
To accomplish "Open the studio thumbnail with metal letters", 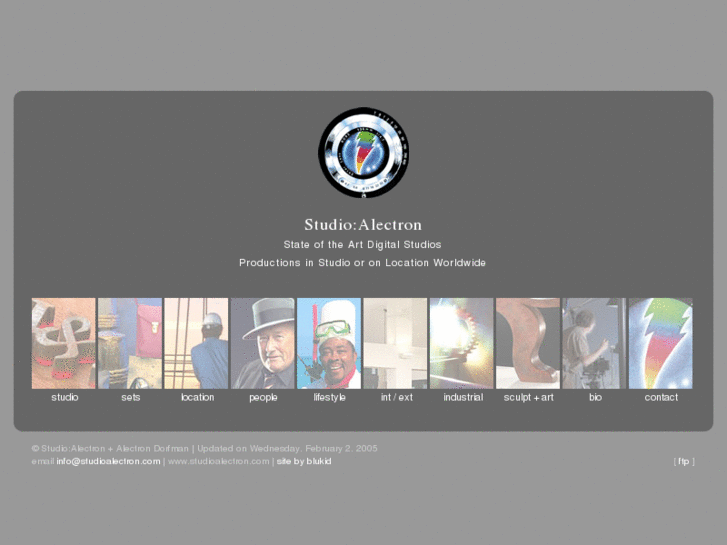I will (64, 343).
